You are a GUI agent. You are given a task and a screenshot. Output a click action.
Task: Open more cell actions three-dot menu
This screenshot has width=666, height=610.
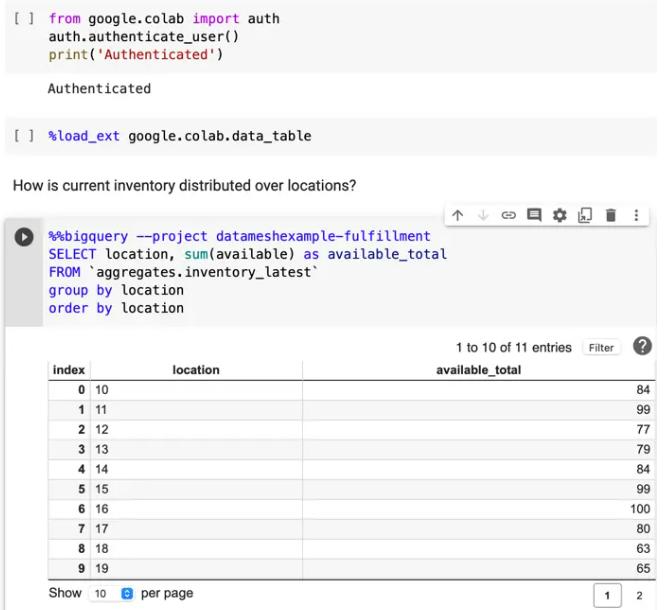pos(635,215)
